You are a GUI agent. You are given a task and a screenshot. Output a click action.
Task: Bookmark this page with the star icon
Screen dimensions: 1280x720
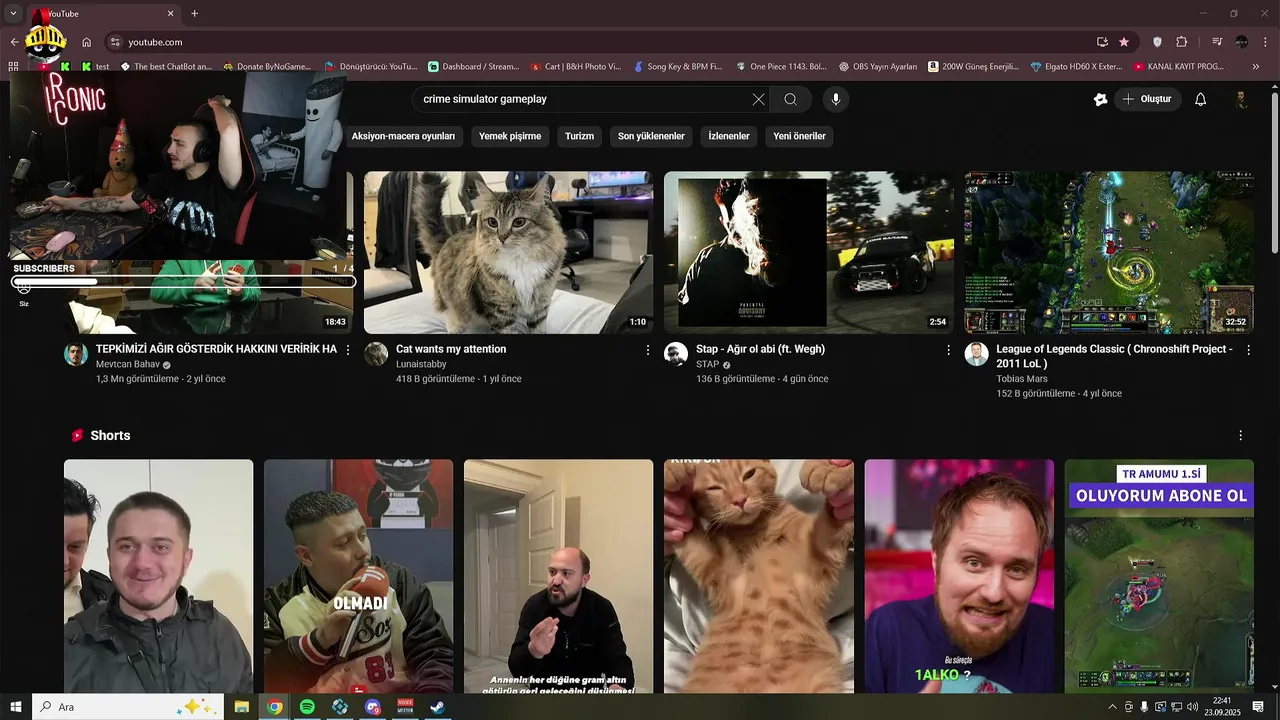1124,42
